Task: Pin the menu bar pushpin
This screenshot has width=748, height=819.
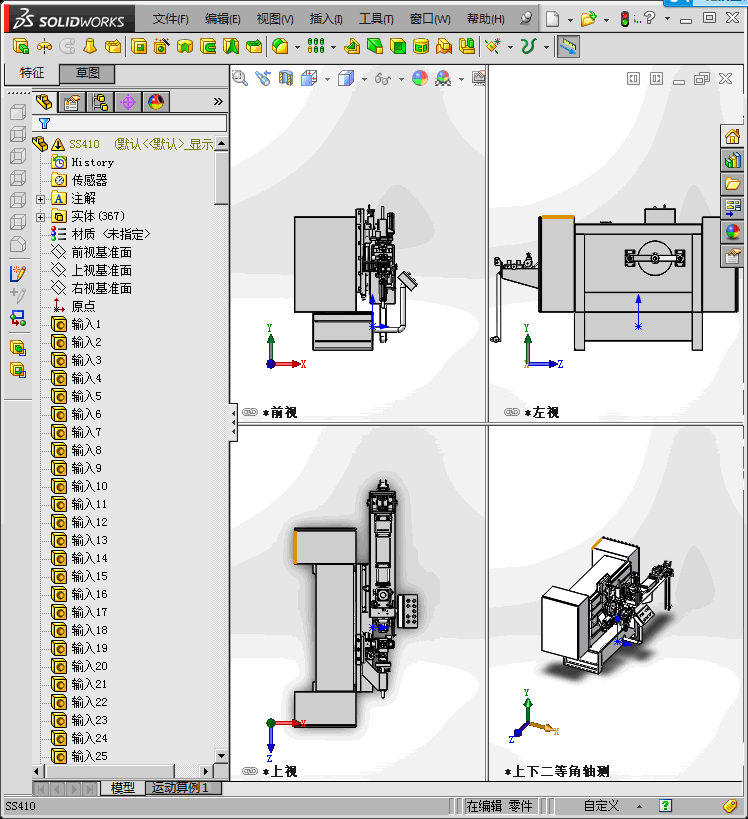Action: click(525, 19)
